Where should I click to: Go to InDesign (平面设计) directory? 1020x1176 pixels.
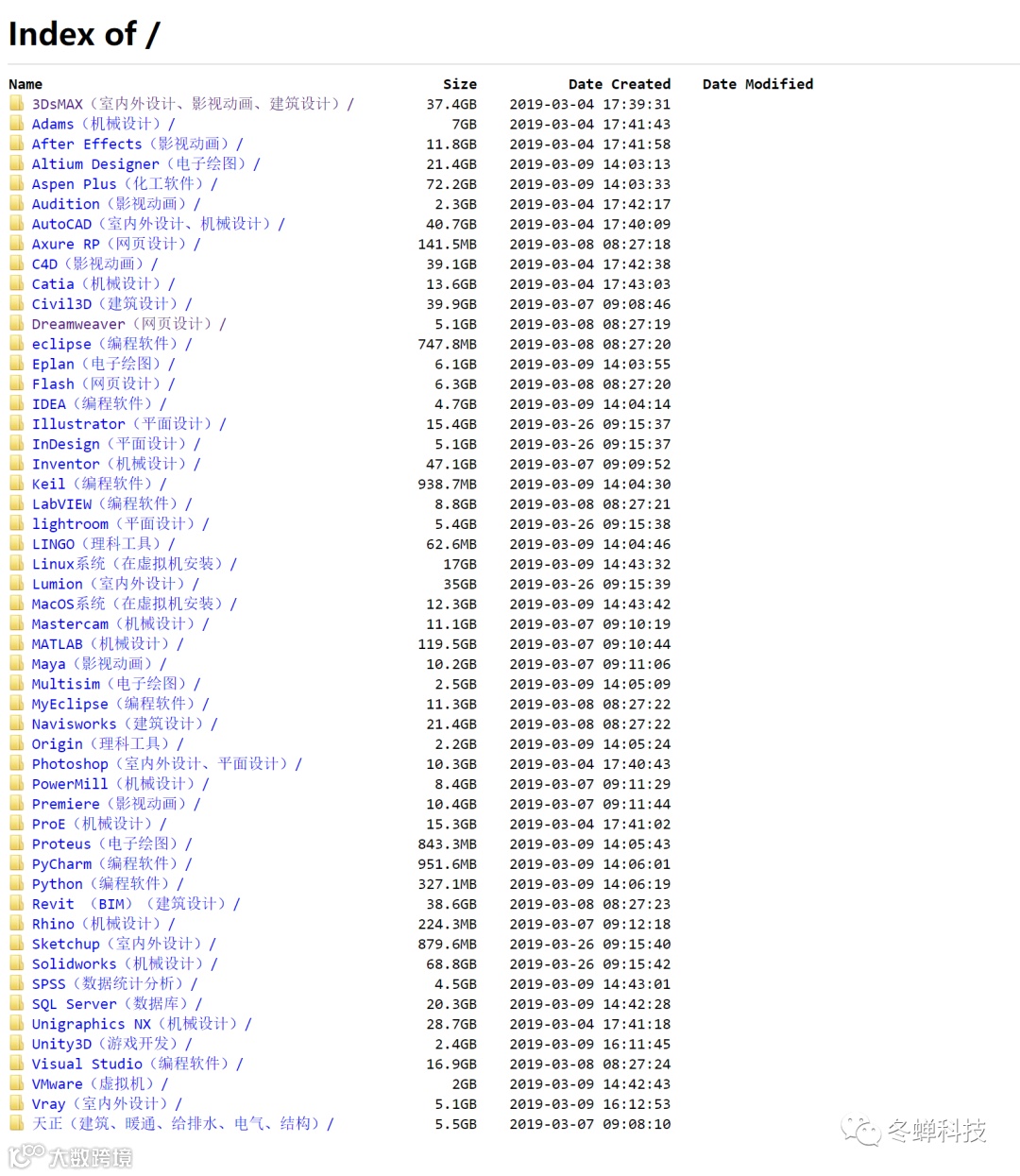[x=116, y=444]
